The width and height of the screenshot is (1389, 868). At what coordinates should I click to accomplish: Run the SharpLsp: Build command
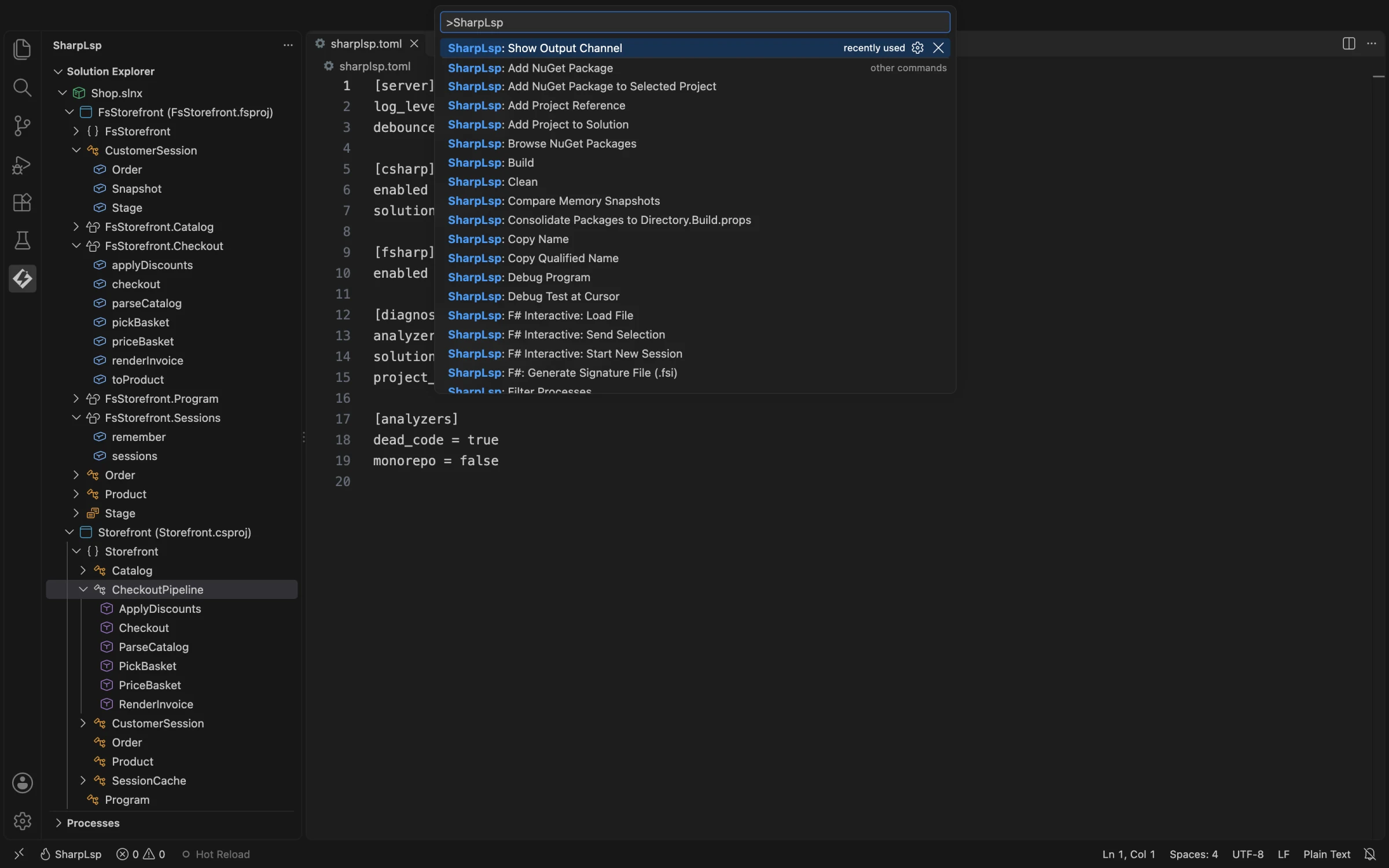pyautogui.click(x=694, y=163)
